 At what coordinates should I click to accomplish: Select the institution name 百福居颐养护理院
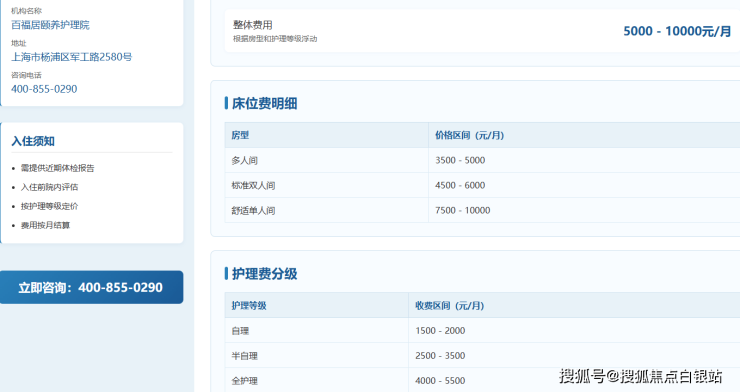click(x=50, y=25)
